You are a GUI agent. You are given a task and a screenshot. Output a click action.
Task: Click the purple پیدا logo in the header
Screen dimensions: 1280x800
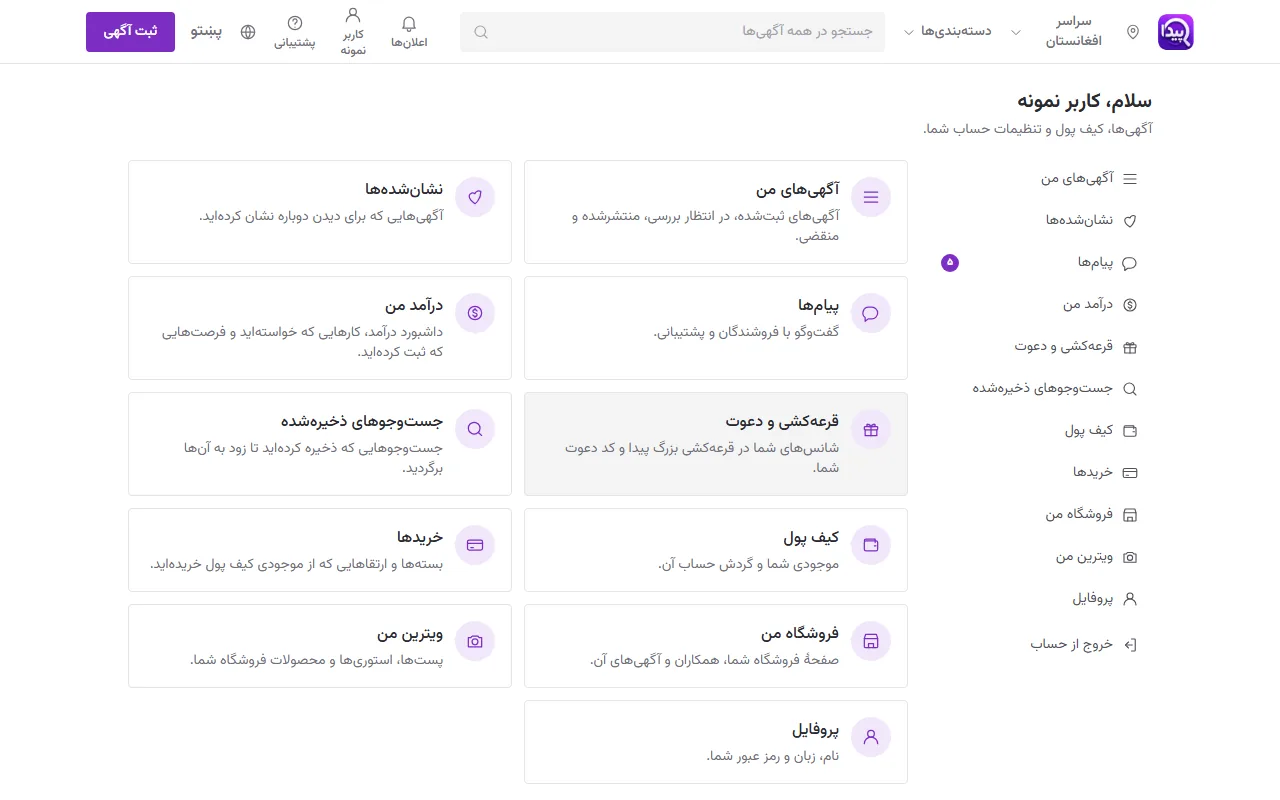[x=1176, y=32]
